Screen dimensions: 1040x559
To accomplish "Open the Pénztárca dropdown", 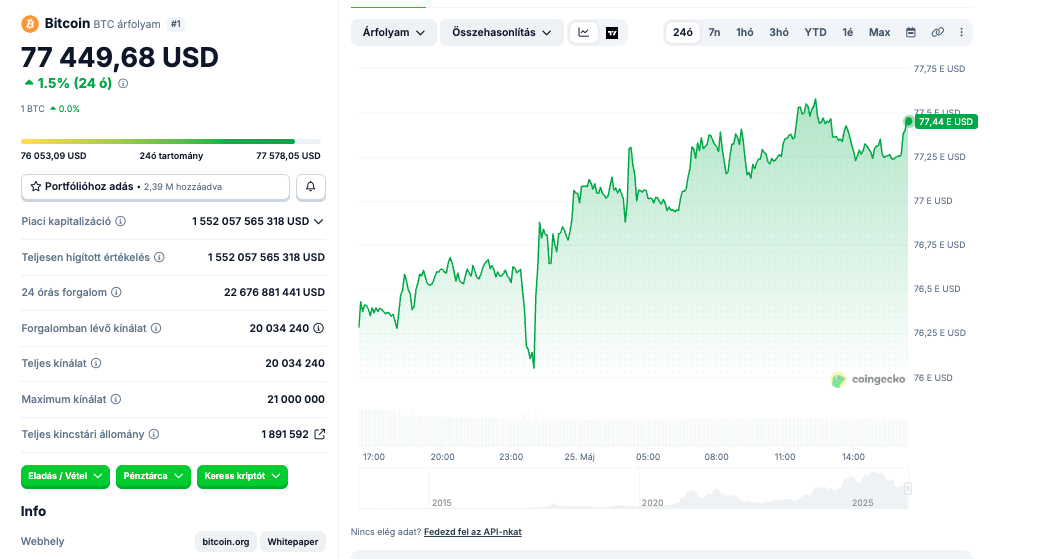I will [x=153, y=476].
